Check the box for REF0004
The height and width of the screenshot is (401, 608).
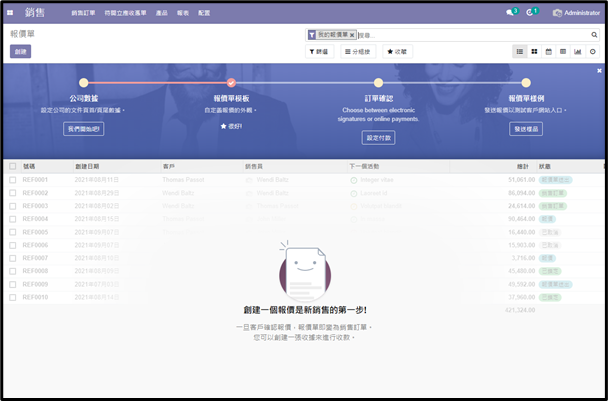tap(13, 219)
